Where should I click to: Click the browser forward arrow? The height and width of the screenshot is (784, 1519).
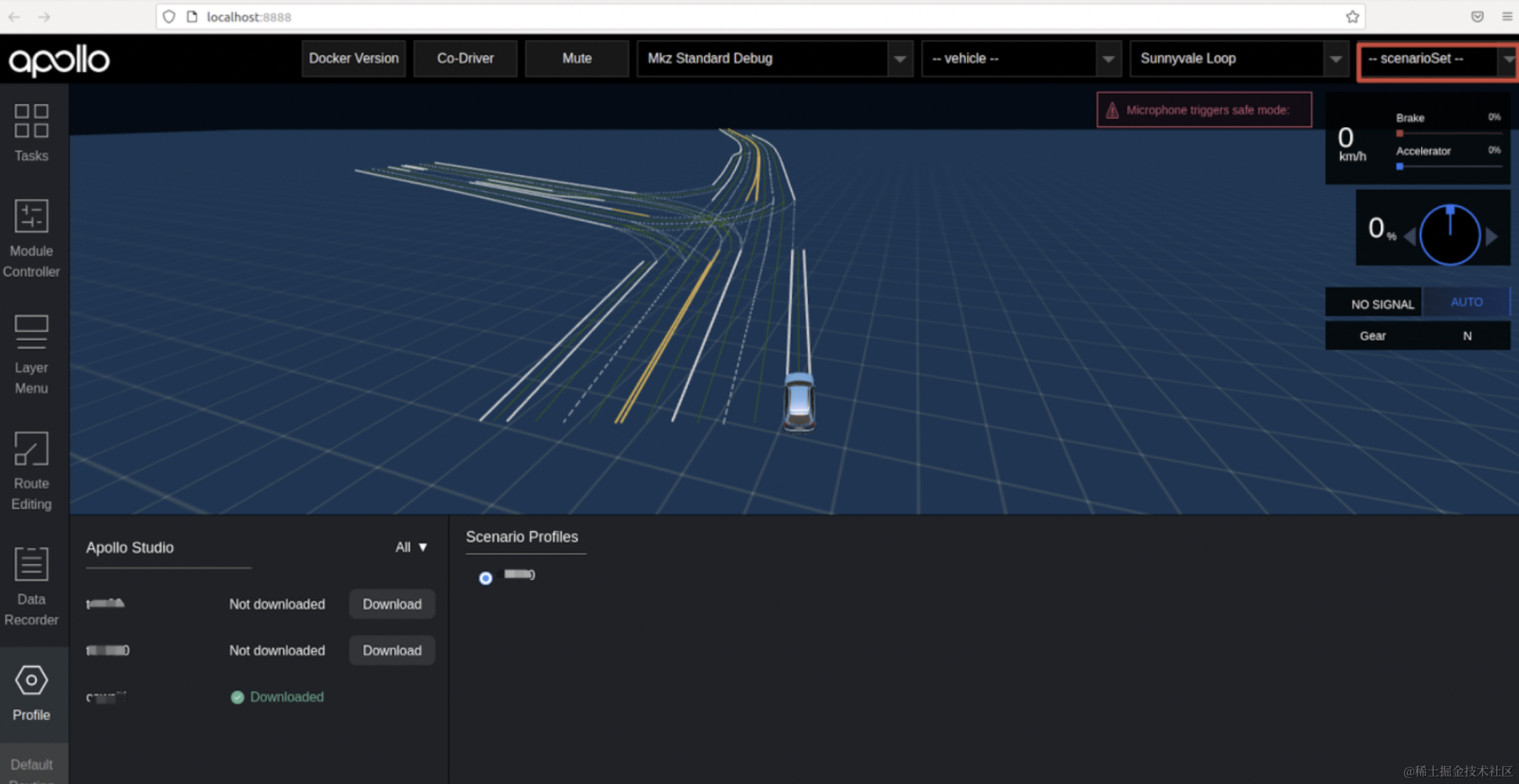pos(45,16)
